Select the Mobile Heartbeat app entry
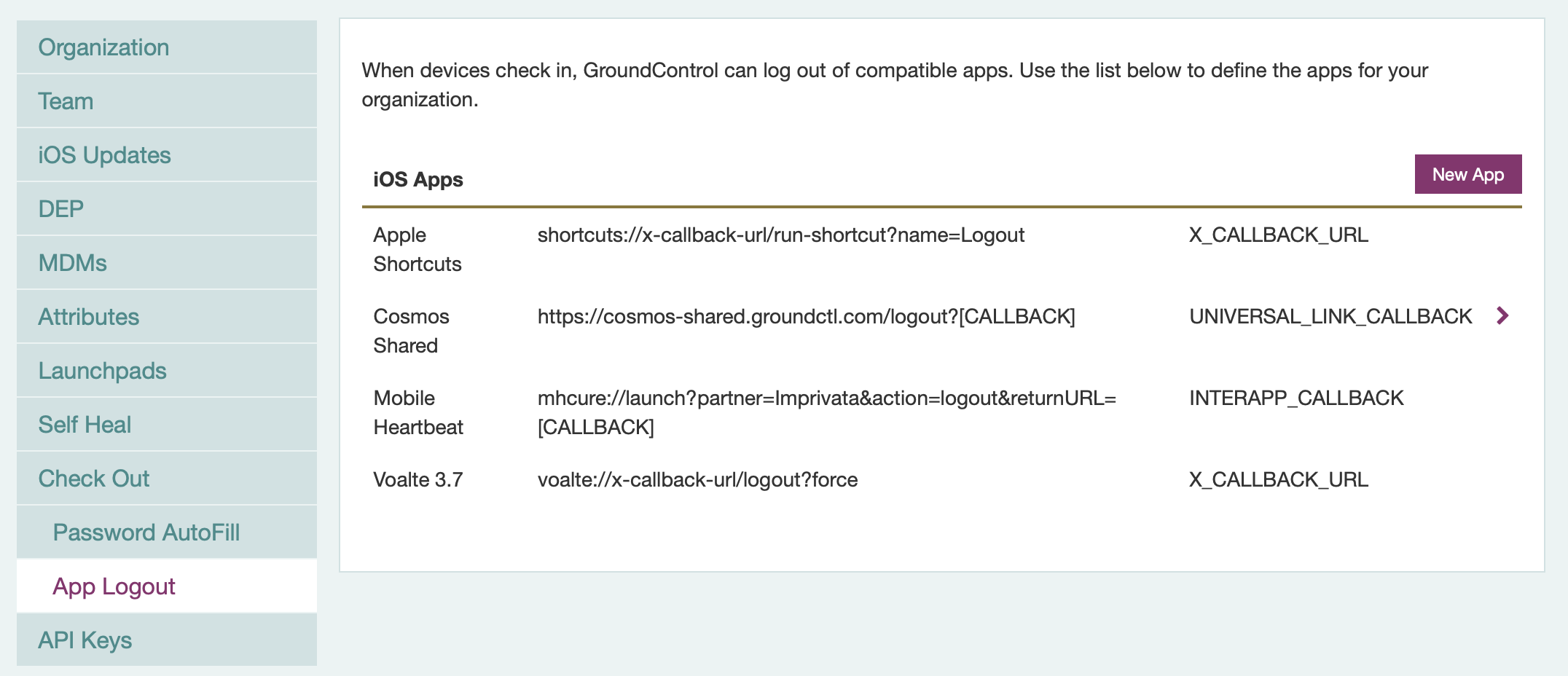1568x676 pixels. 418,412
